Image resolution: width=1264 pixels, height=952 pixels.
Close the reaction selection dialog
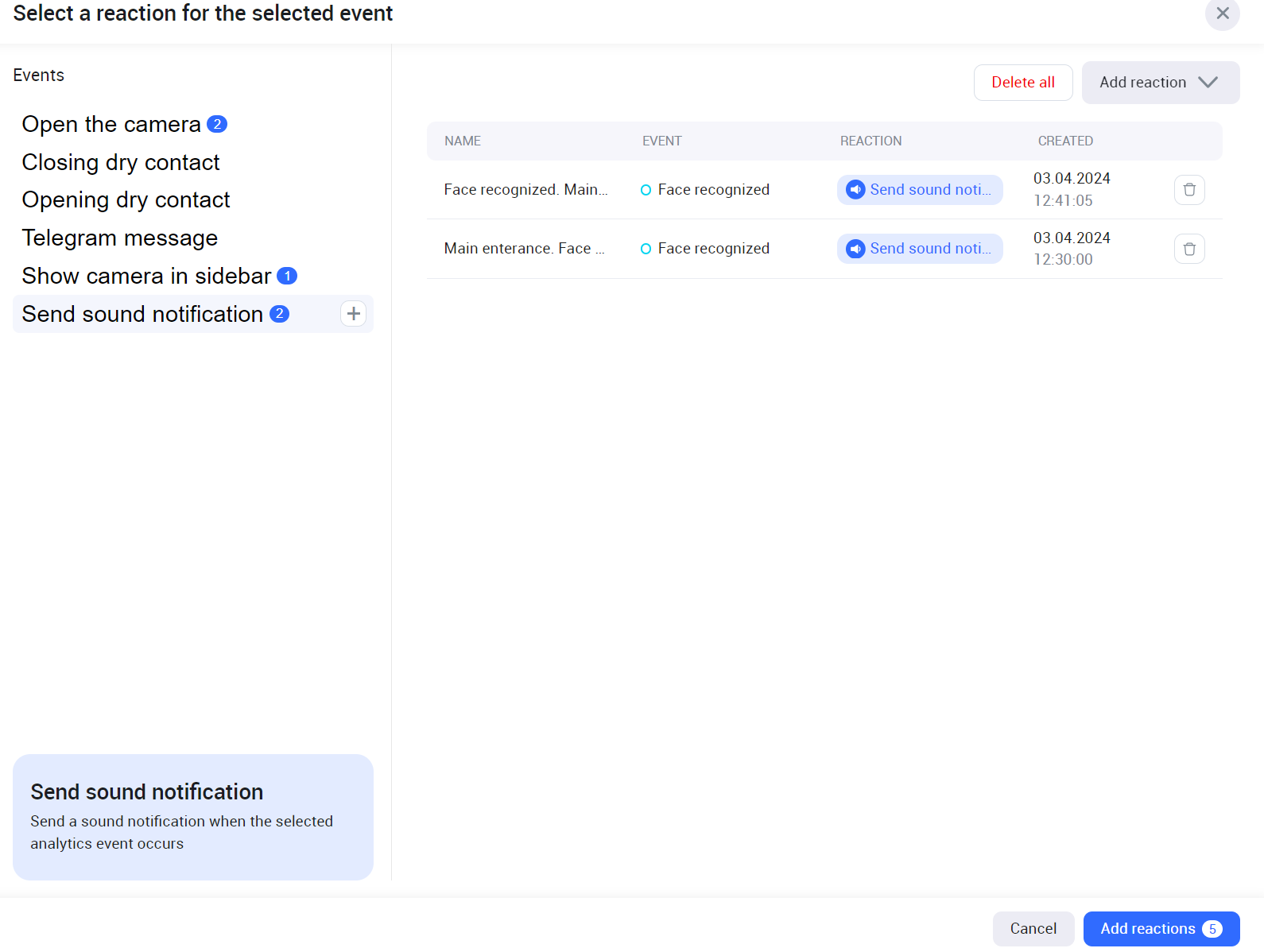(1222, 14)
